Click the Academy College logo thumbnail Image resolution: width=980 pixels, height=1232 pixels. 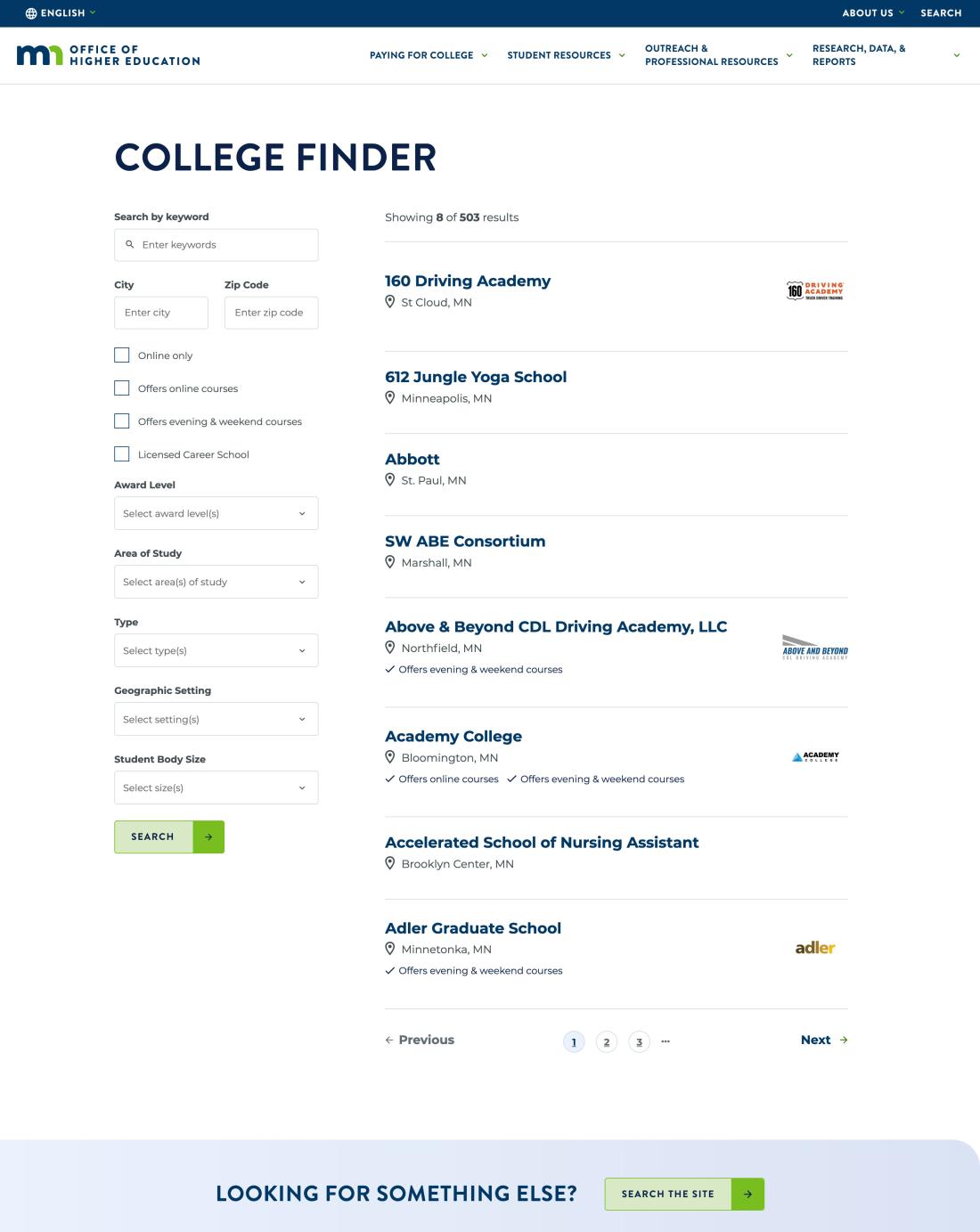click(x=813, y=756)
